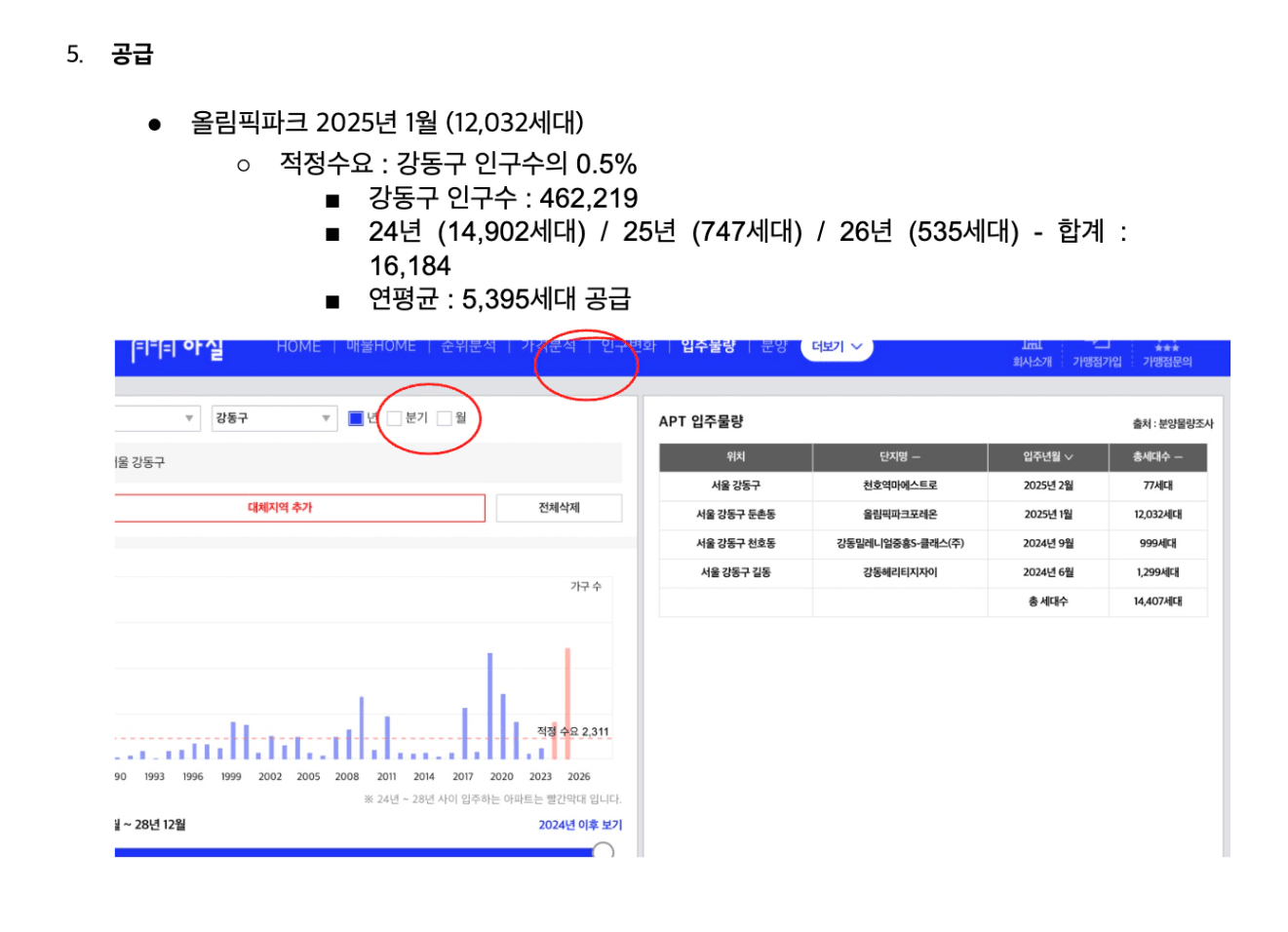Click the 아실 logo icon

[x=177, y=349]
